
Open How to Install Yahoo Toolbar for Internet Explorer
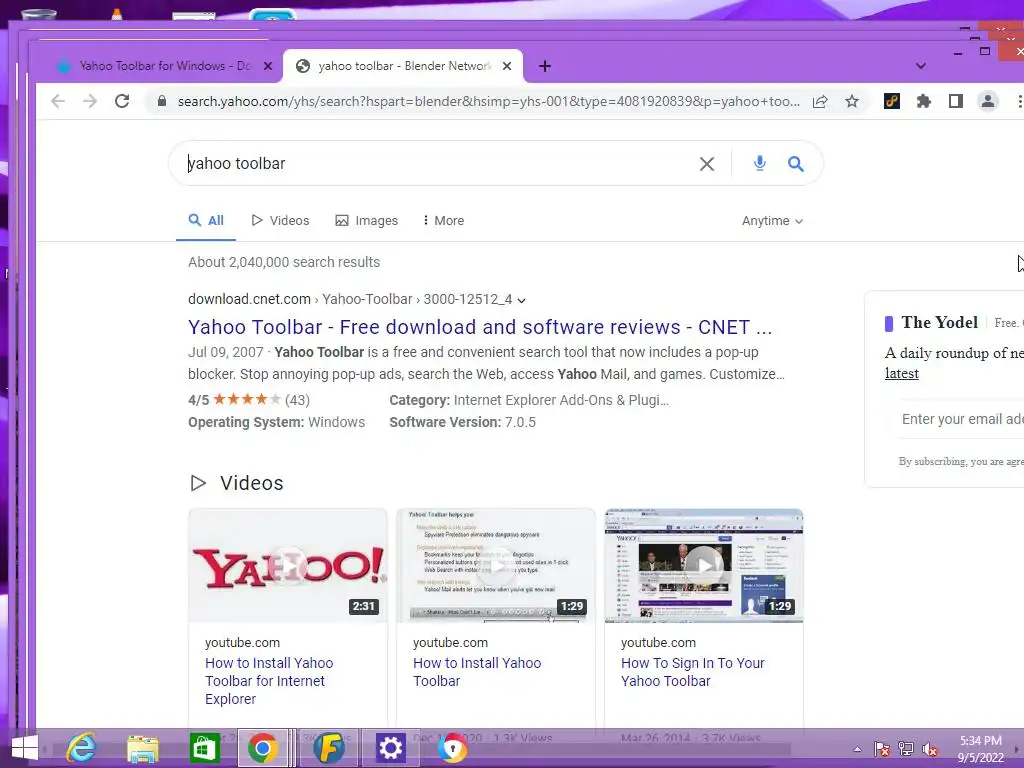pos(269,681)
